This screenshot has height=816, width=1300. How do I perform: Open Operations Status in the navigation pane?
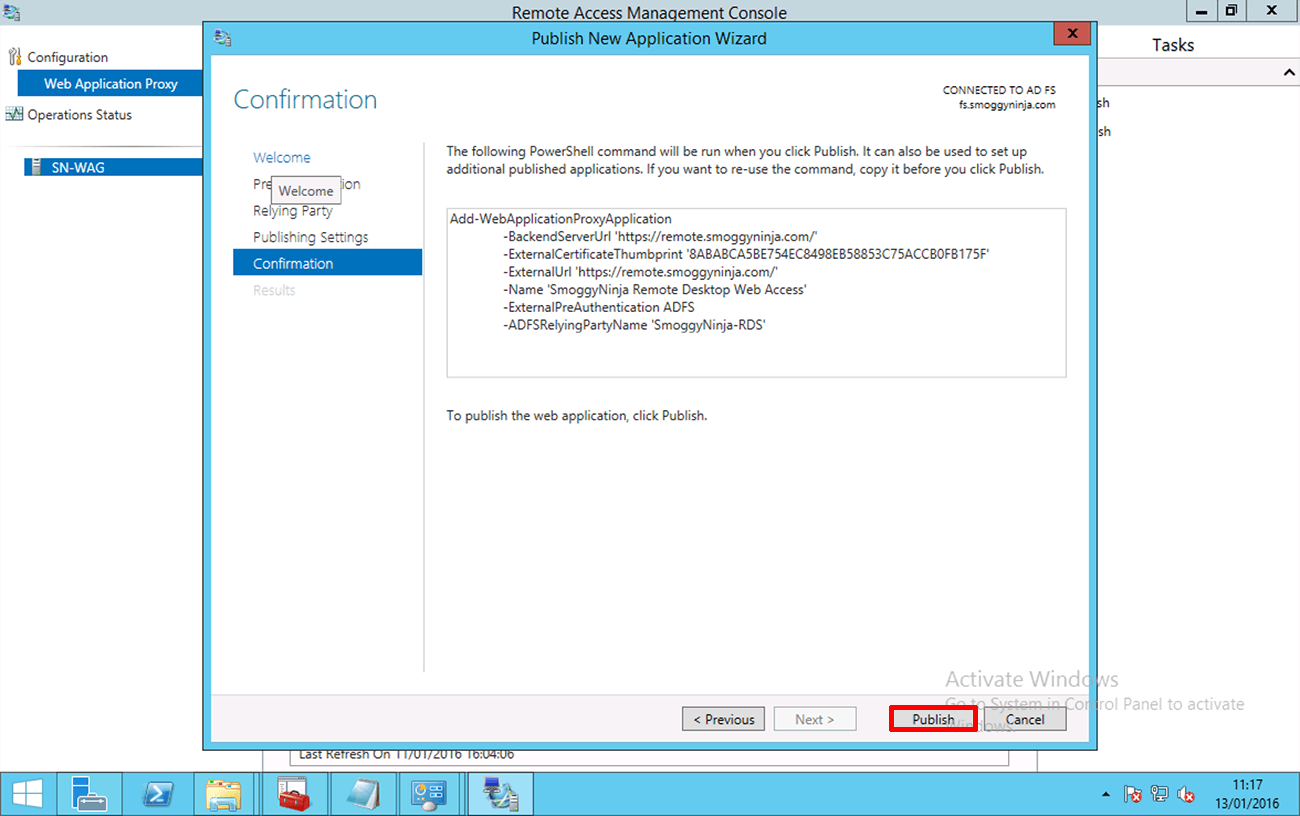point(79,115)
